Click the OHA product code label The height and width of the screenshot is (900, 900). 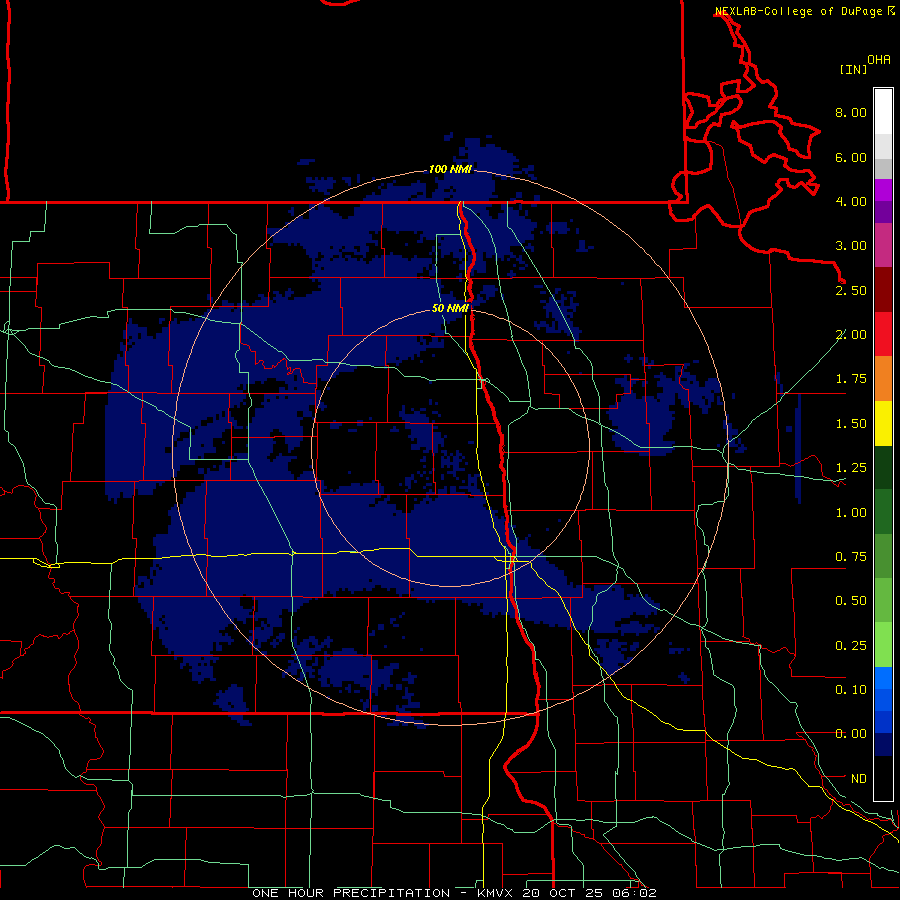[879, 60]
